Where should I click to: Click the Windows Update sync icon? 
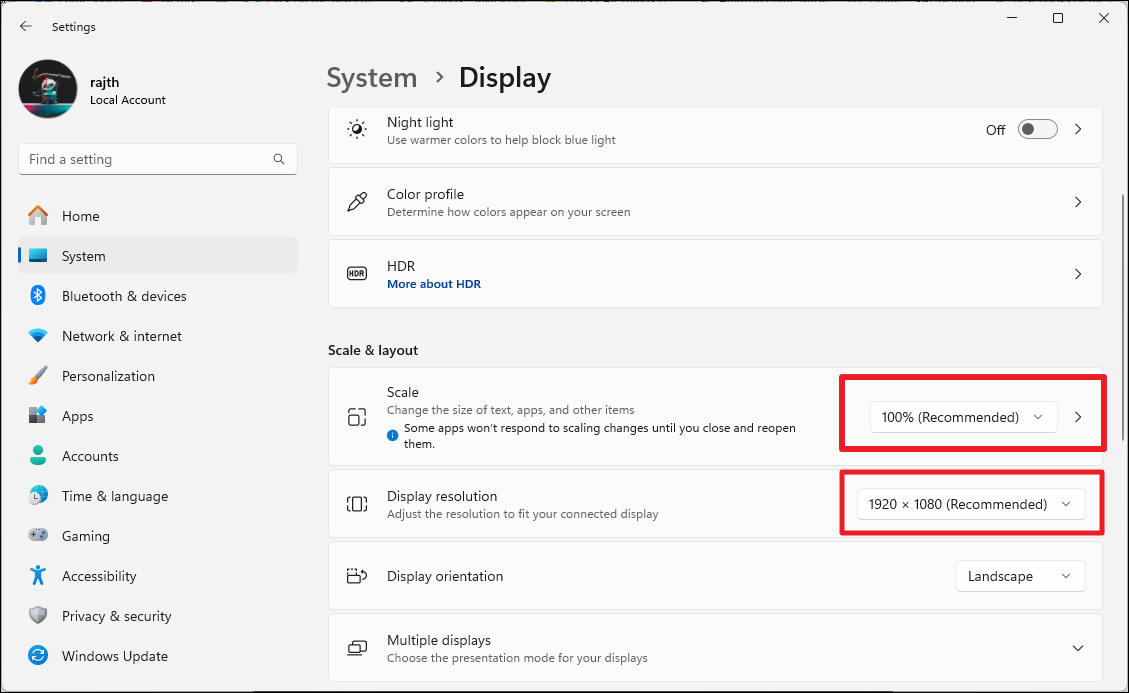tap(38, 656)
